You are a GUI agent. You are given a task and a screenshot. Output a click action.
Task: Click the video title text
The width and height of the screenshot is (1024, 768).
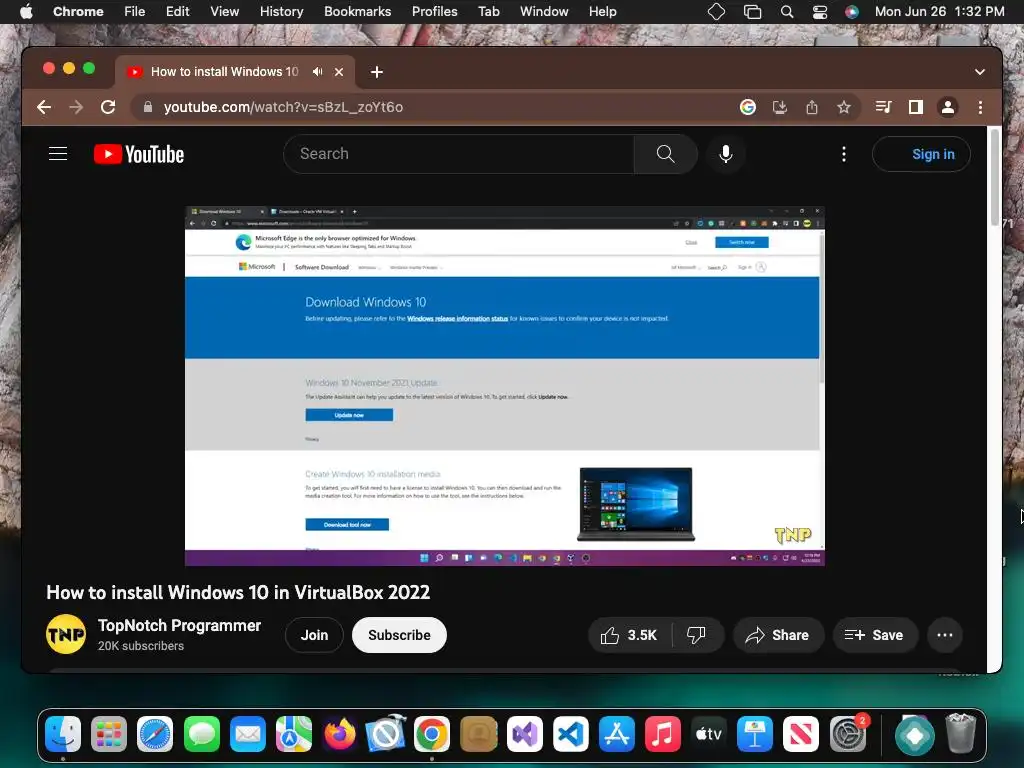[x=238, y=592]
